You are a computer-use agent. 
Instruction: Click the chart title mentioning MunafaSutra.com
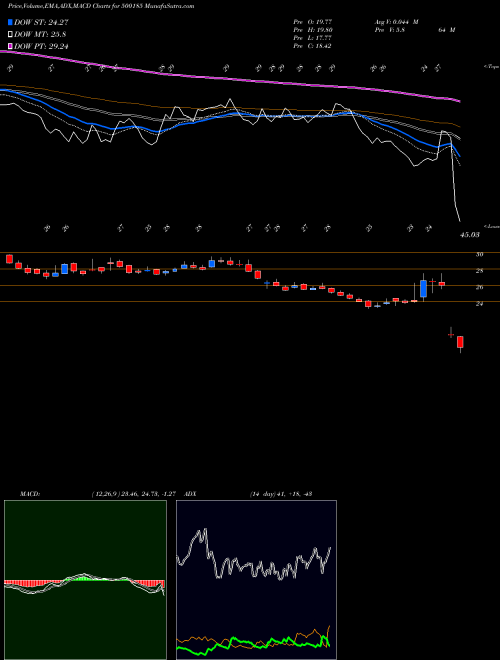[101, 7]
